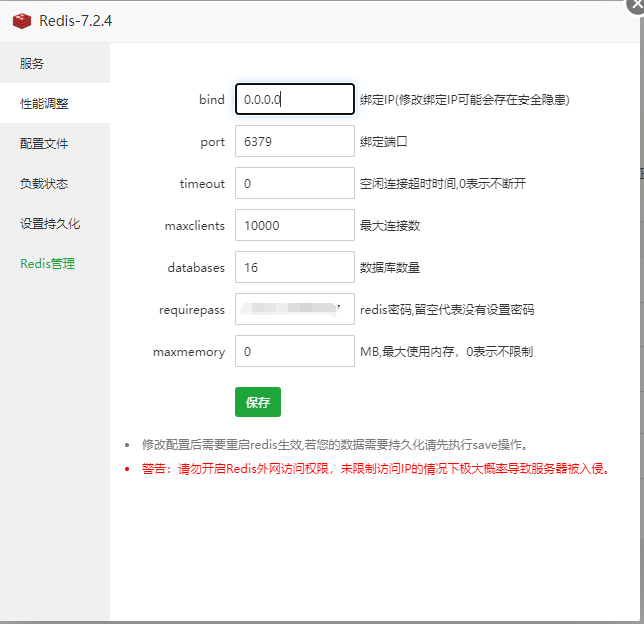The image size is (644, 624).
Task: Open the 负载状态 tab
Action: 55,183
